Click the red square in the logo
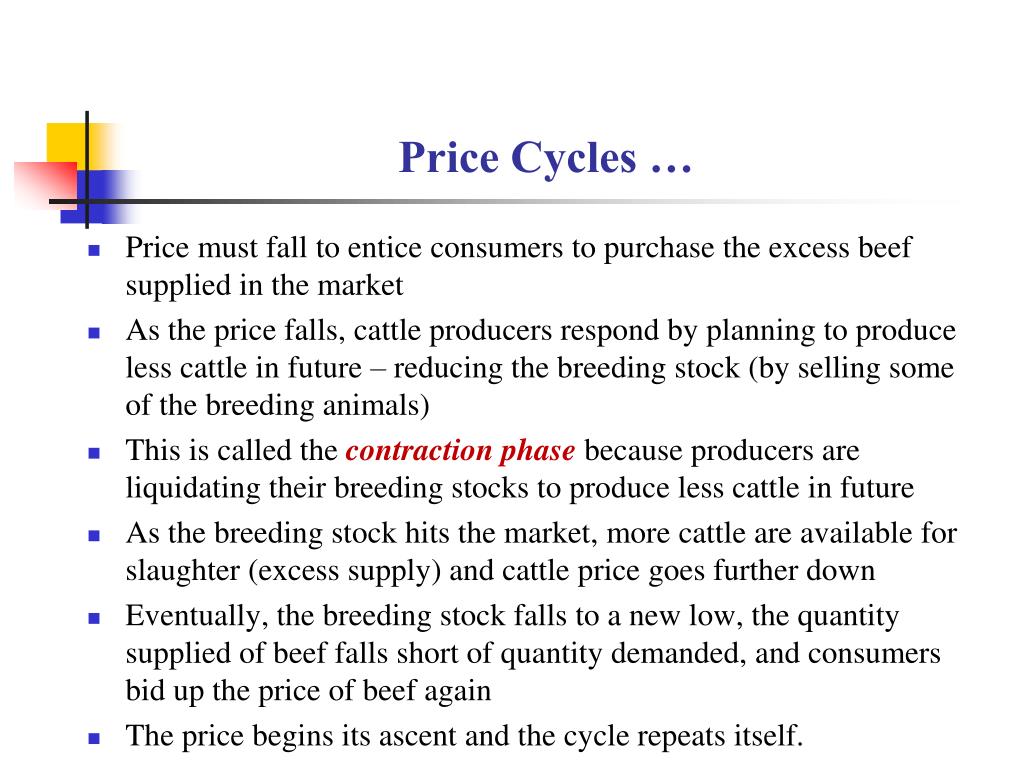Viewport: 1024px width, 768px height. [44, 185]
